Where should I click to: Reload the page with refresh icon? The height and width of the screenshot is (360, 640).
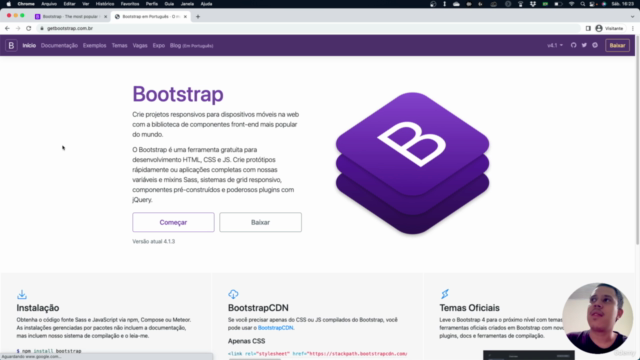(x=29, y=28)
